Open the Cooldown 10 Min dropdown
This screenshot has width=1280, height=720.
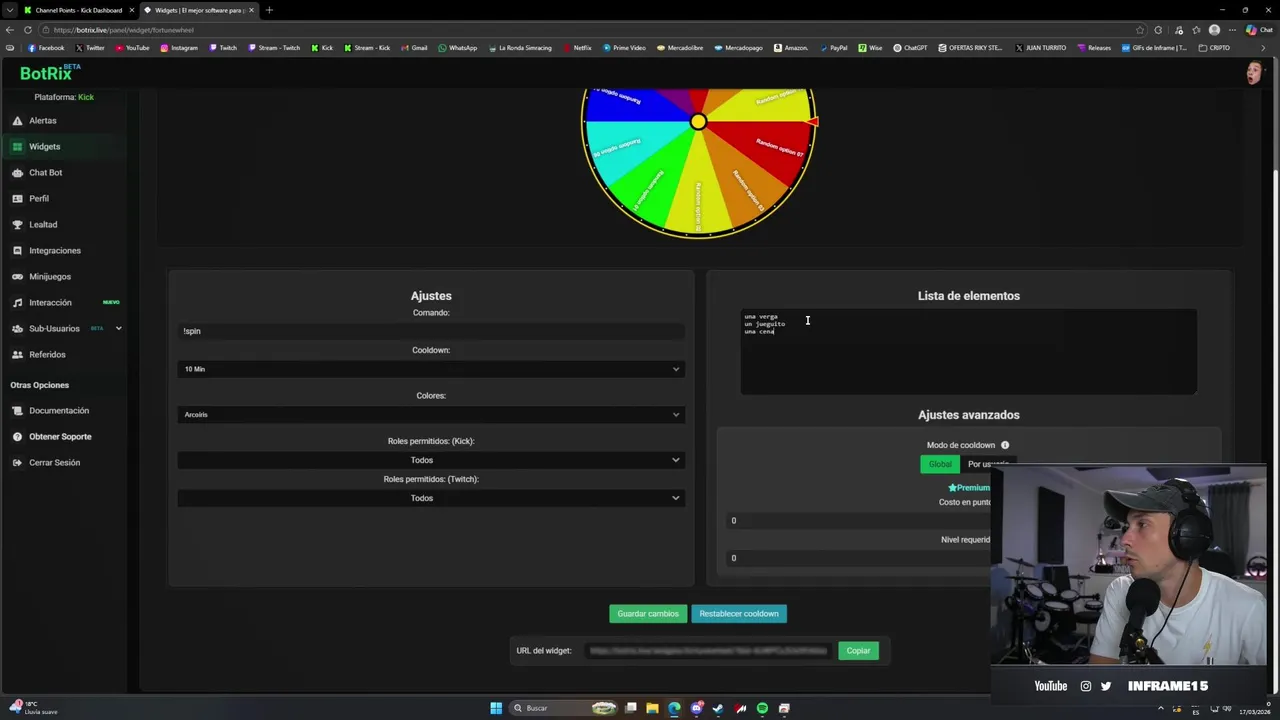click(431, 369)
